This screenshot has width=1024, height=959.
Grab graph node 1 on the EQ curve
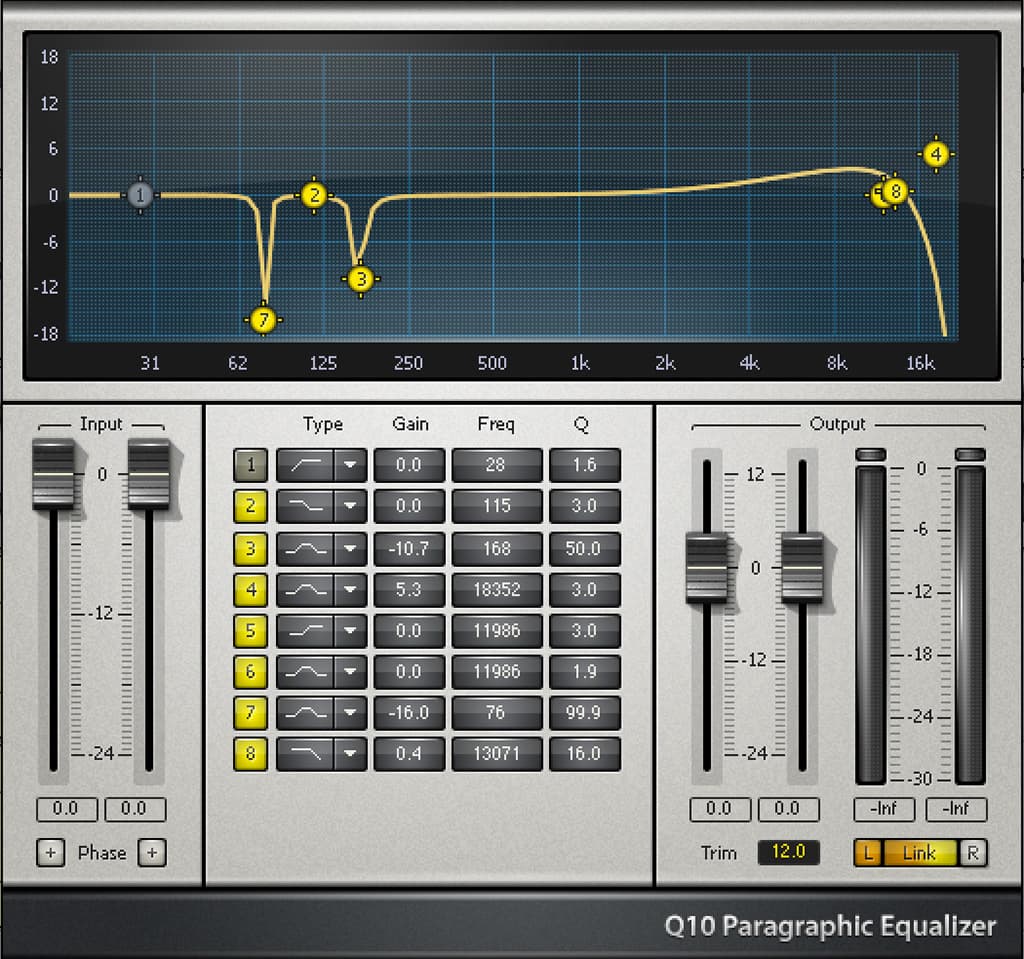click(140, 195)
